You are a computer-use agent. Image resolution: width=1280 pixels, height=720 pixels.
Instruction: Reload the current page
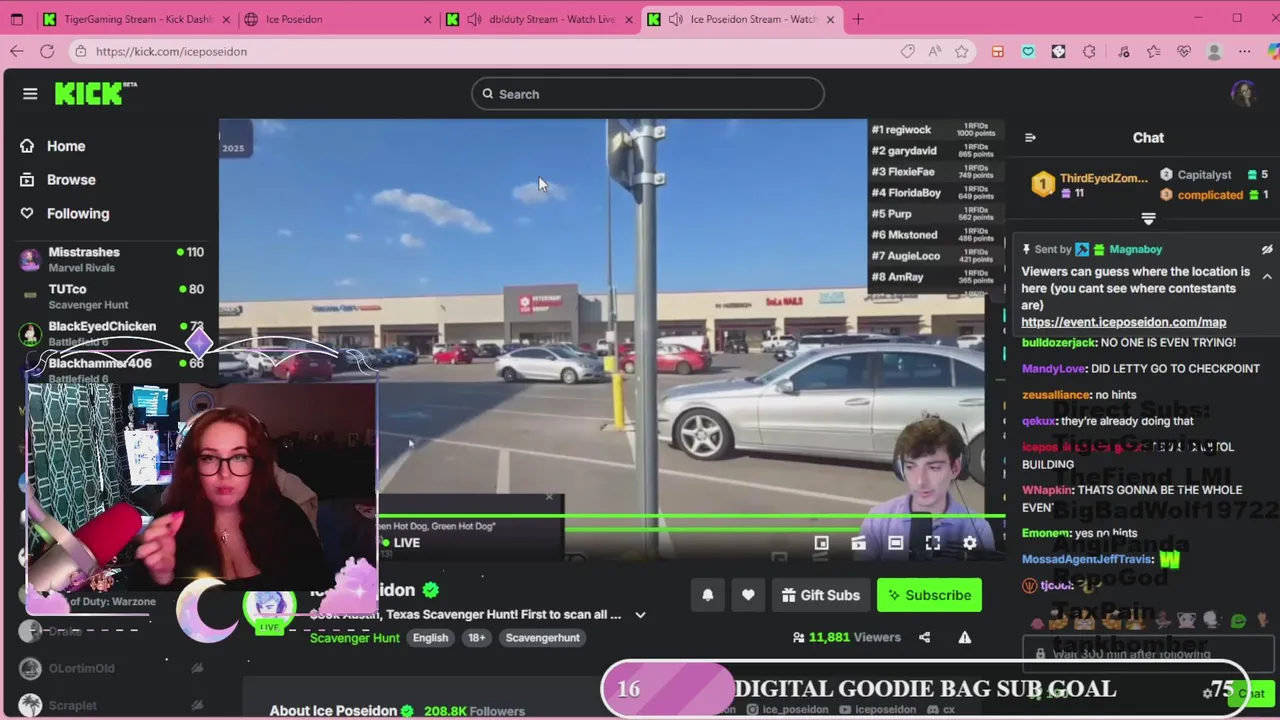click(47, 51)
